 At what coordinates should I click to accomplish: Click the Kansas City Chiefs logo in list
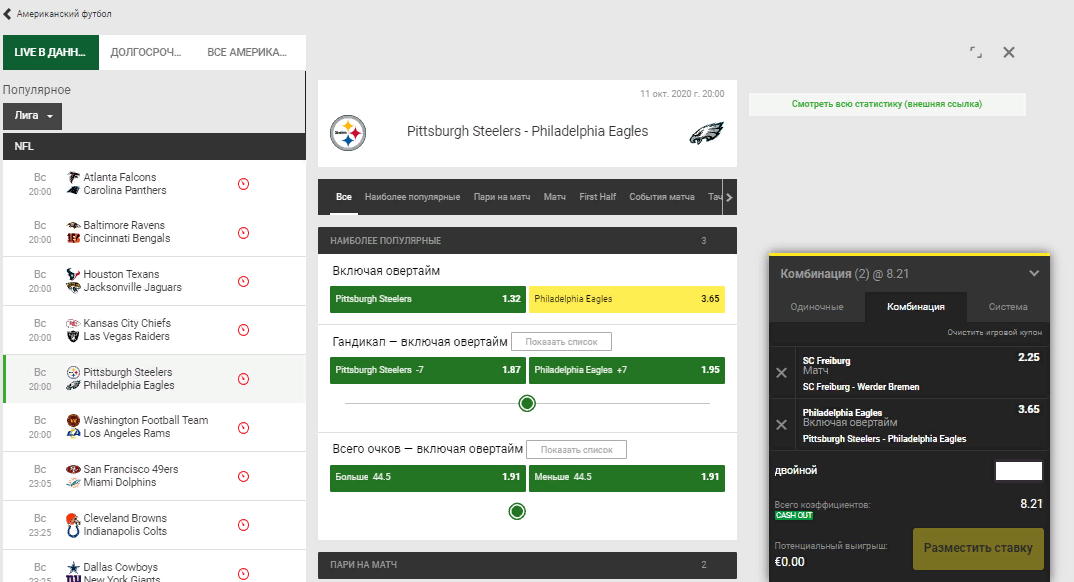pos(73,323)
